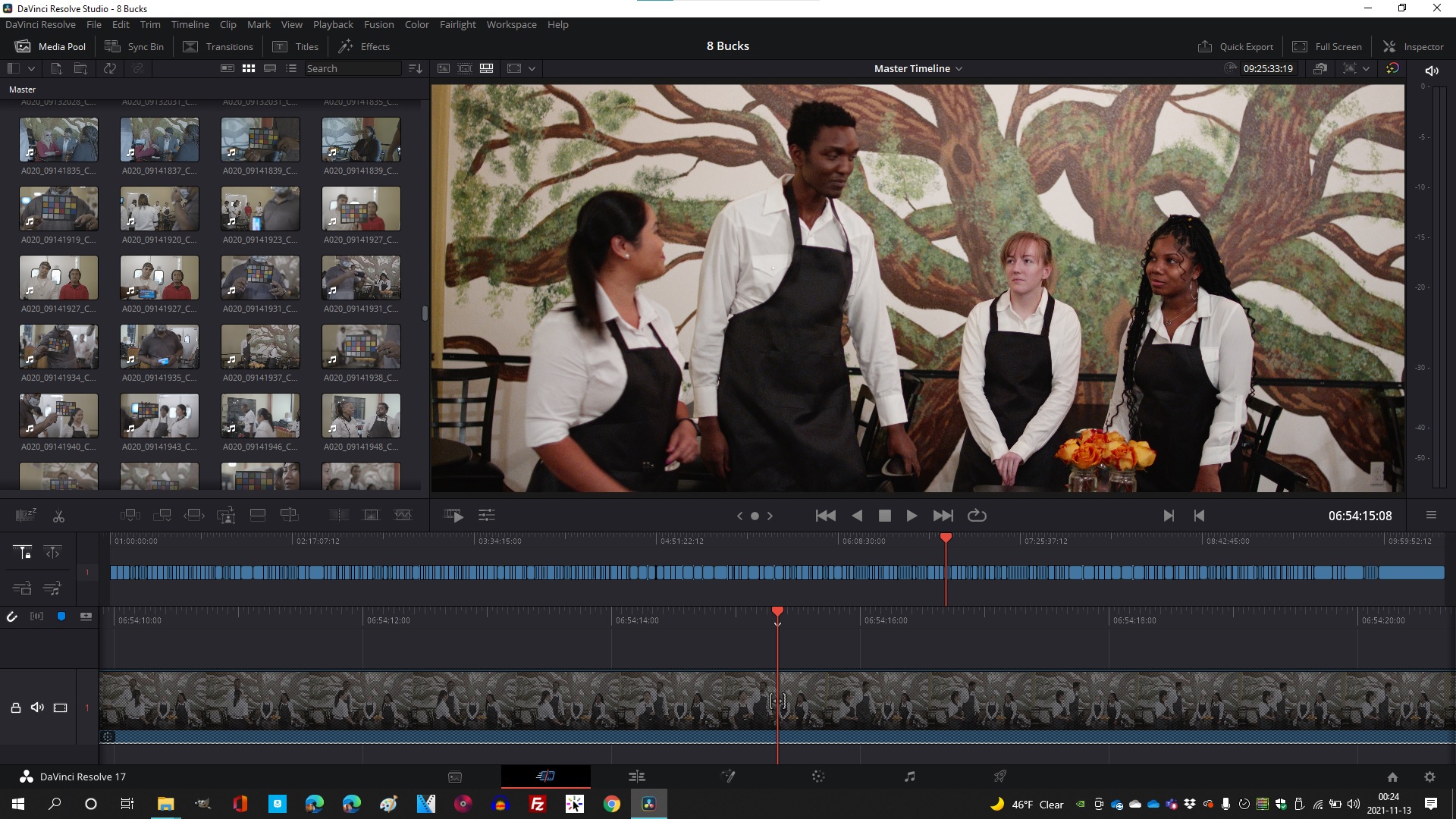Lock track 1 with padlock
Viewport: 1456px width, 819px height.
coord(15,708)
